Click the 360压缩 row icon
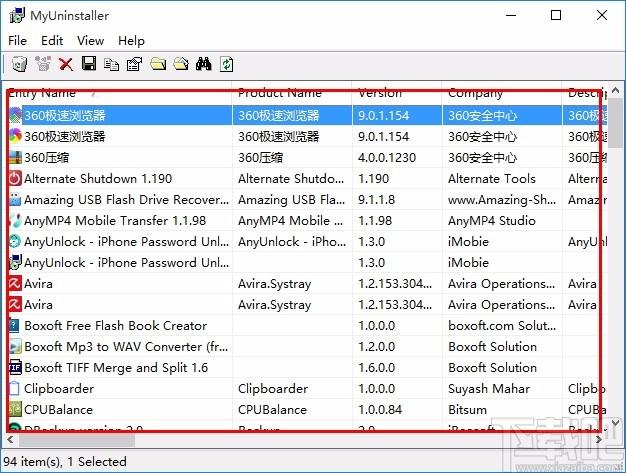626x473 pixels. click(x=15, y=158)
